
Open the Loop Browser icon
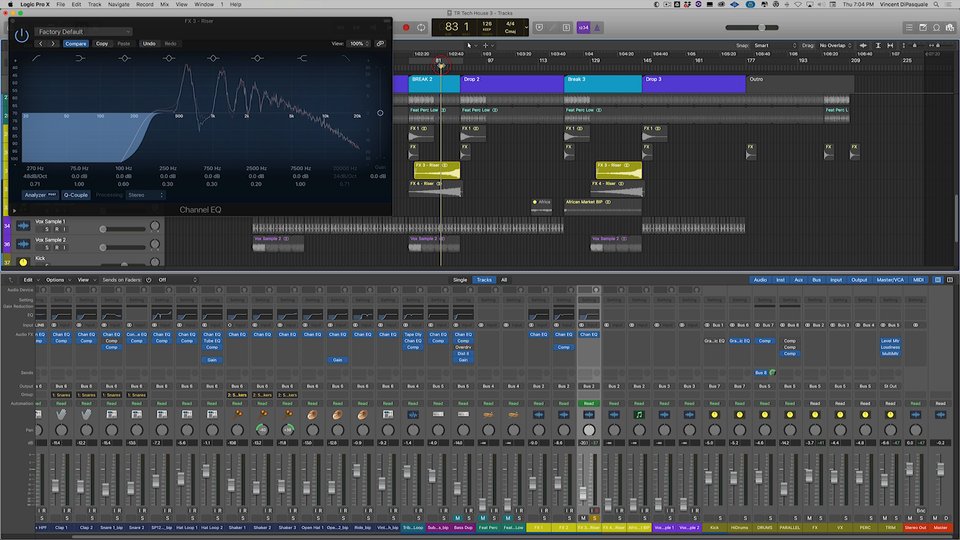click(936, 28)
